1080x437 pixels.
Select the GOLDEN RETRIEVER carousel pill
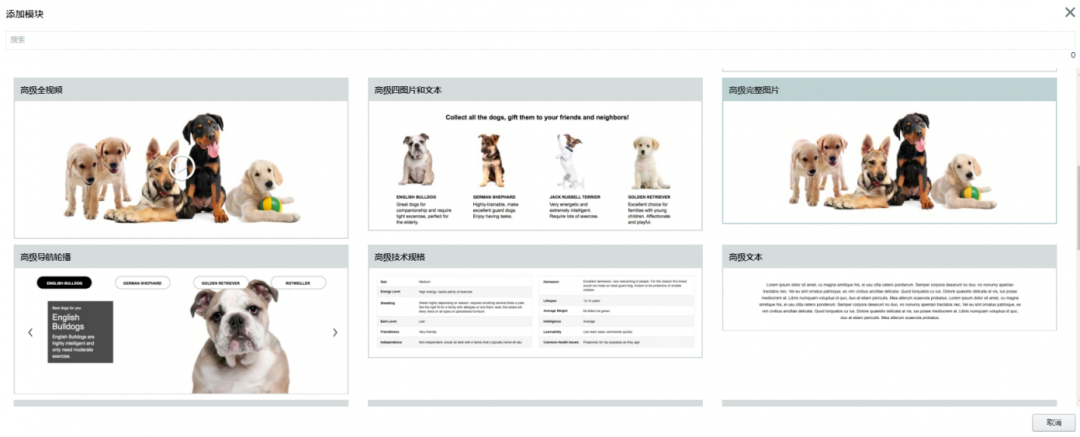point(221,283)
